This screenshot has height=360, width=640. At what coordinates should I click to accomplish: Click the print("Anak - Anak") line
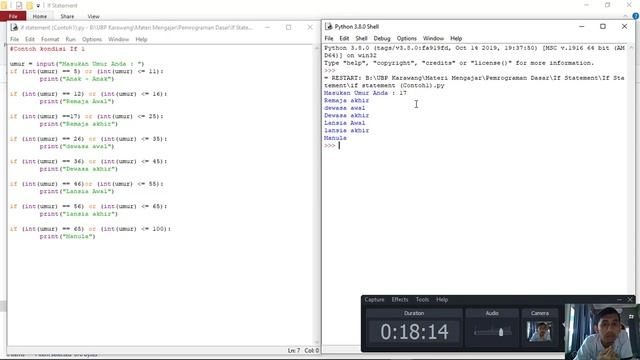(77, 79)
